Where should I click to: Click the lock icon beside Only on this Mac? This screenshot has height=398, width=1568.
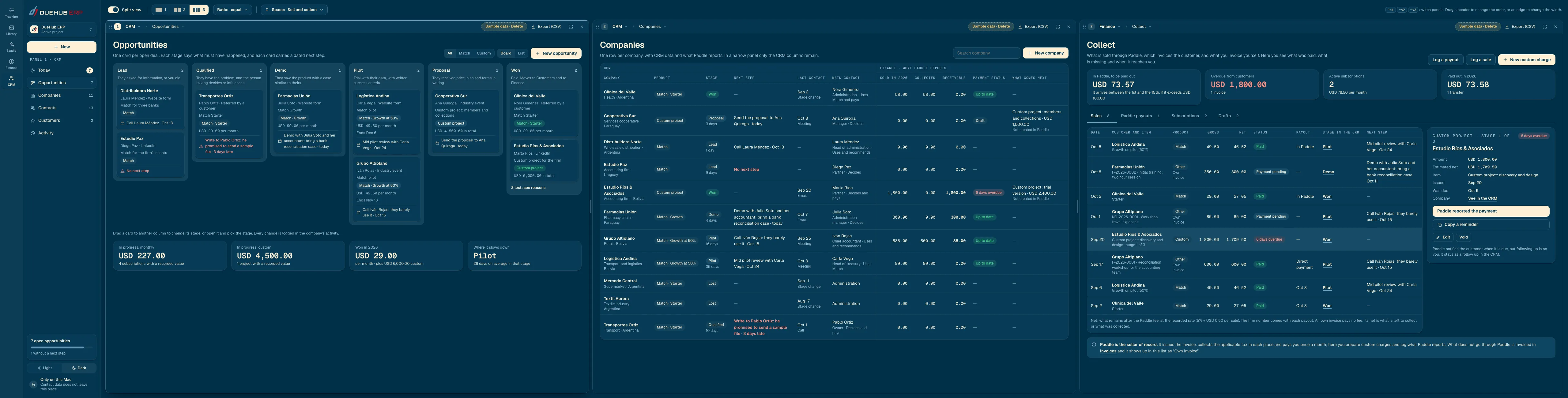pyautogui.click(x=33, y=385)
